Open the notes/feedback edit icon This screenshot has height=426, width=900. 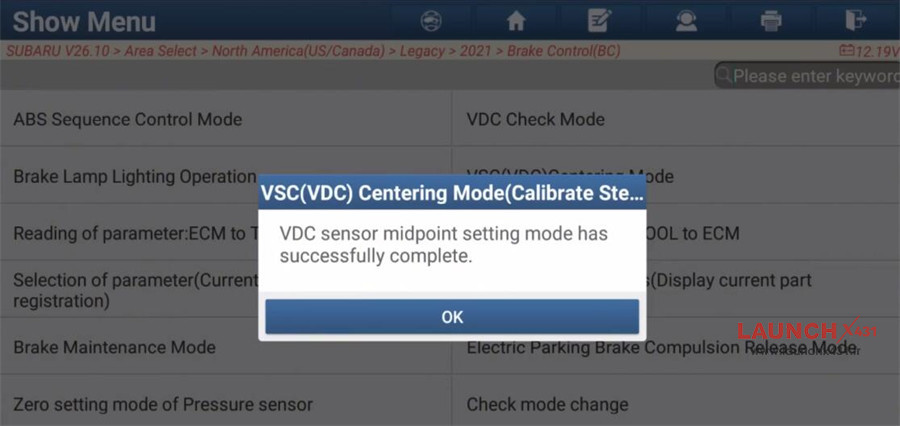(600, 20)
